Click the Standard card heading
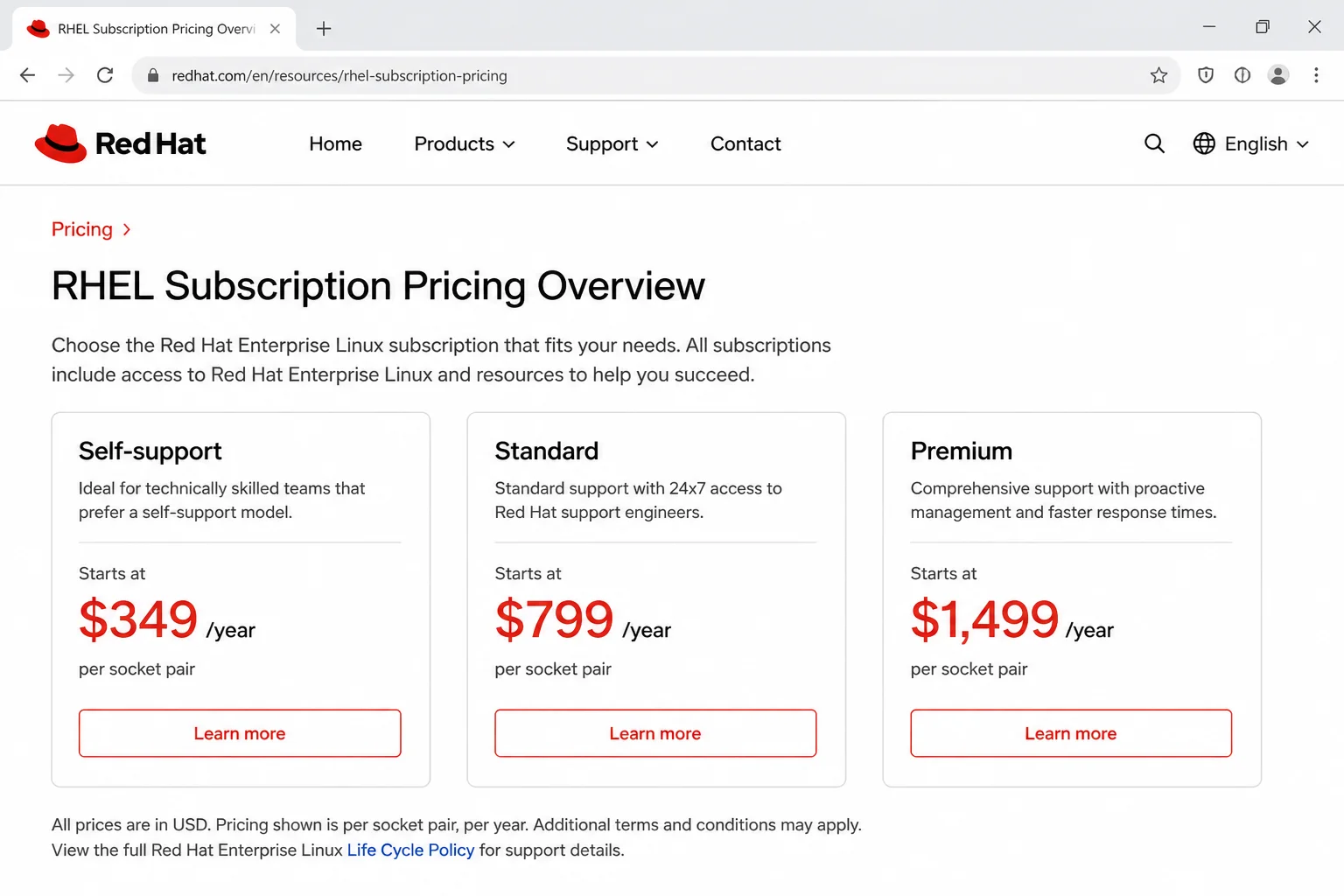Screen dimensions: 1344x896 (547, 451)
